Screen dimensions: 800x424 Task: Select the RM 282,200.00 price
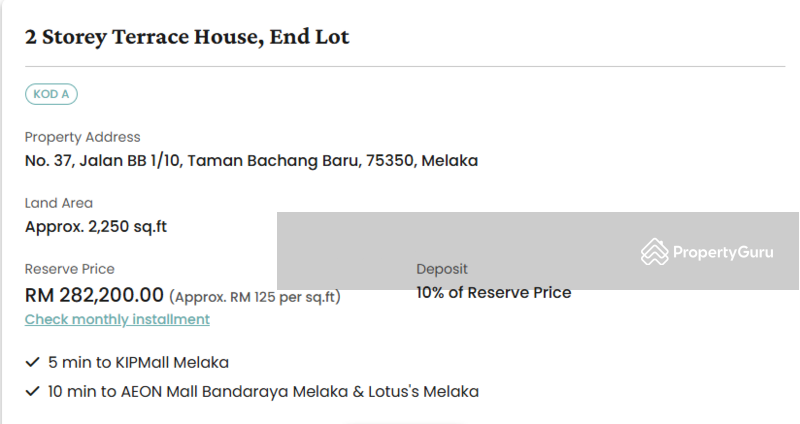pos(94,295)
